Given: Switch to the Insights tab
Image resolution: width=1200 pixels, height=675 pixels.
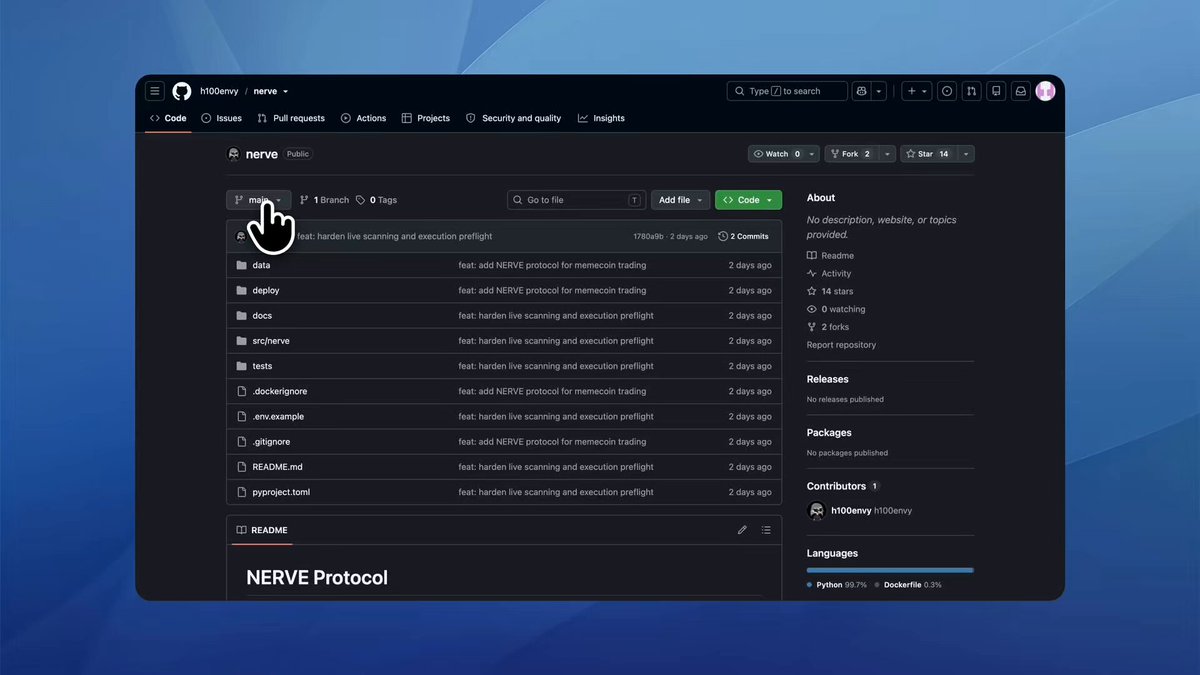Looking at the screenshot, I should tap(601, 118).
